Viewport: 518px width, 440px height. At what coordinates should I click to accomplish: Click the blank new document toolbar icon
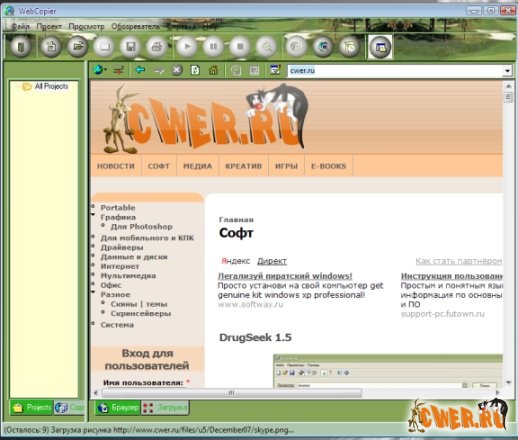(x=104, y=46)
